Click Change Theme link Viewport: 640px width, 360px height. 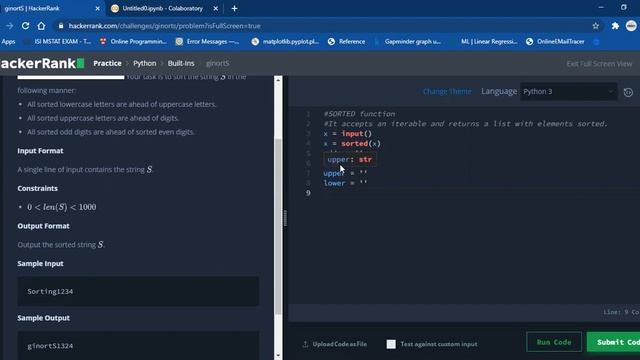tap(447, 91)
